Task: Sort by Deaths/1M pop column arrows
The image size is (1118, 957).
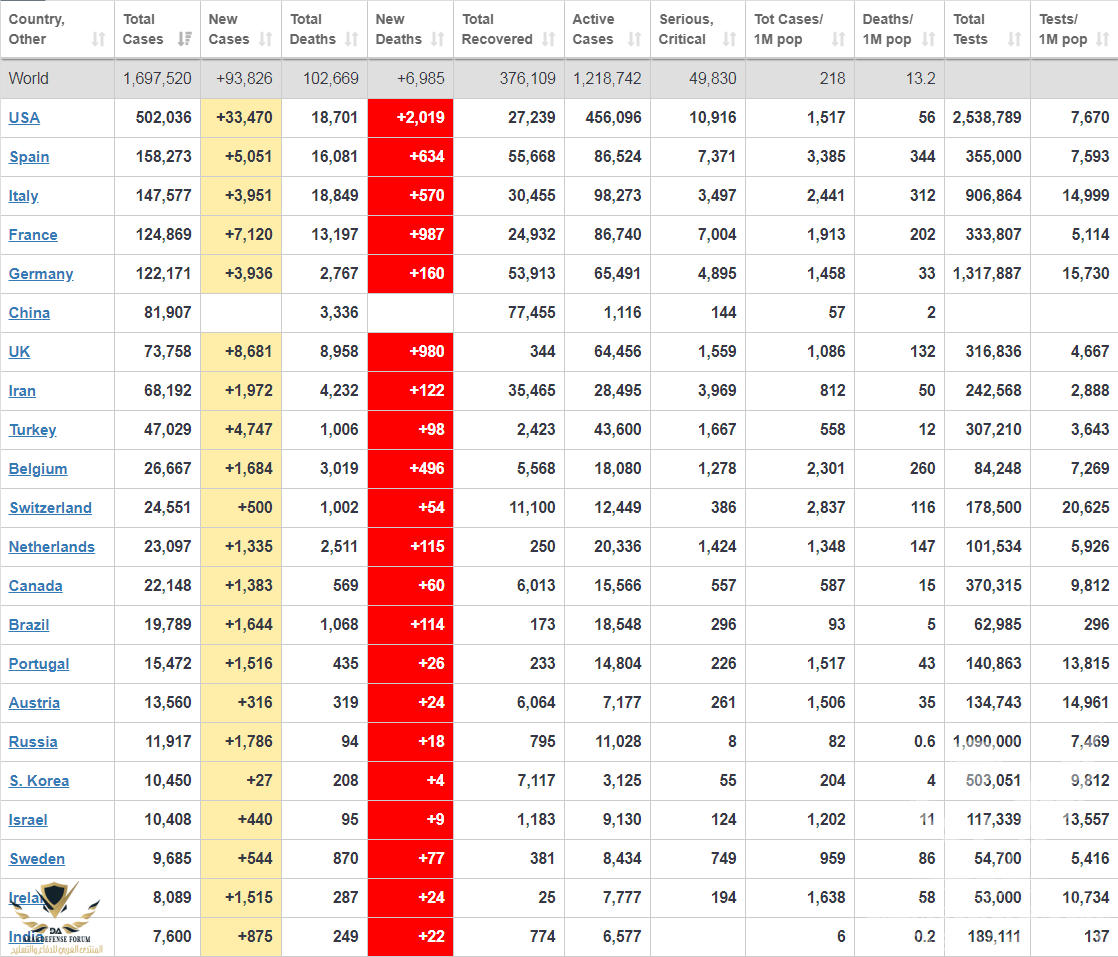Action: pyautogui.click(x=928, y=39)
